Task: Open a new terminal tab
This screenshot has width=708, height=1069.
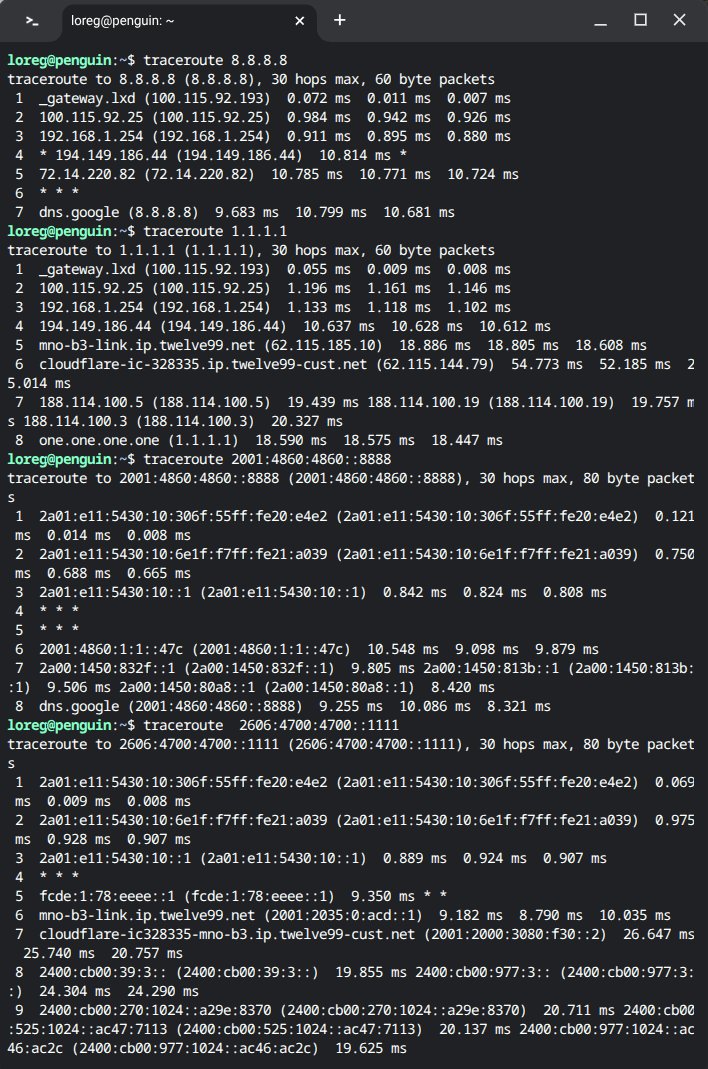Action: [x=340, y=20]
